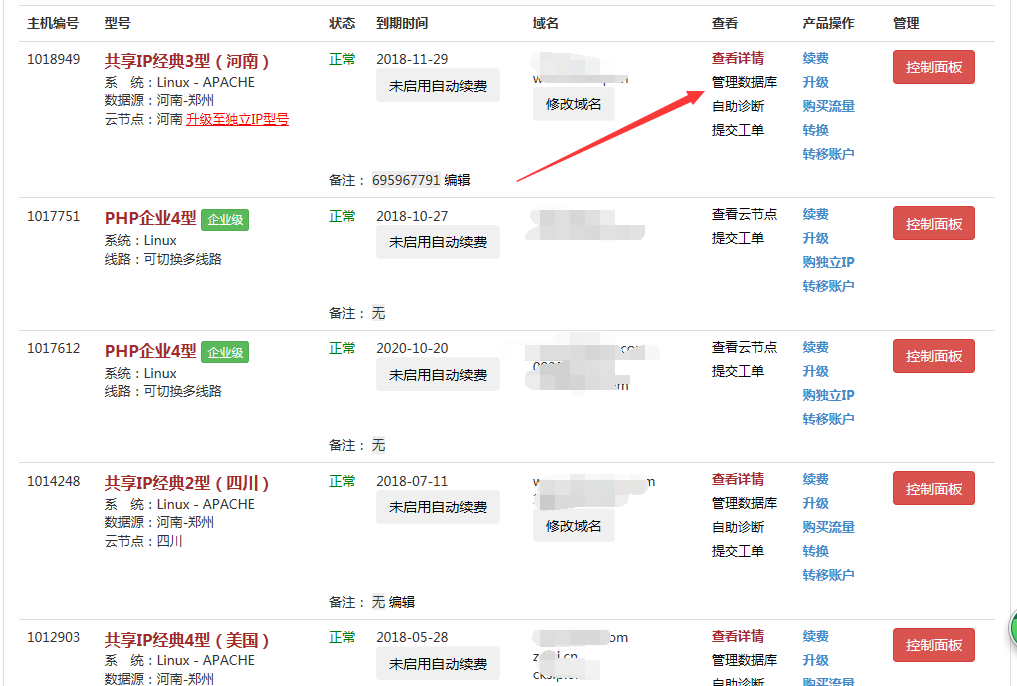This screenshot has height=686, width=1017.
Task: Click 查看云节点 for host 1017612
Action: click(744, 348)
